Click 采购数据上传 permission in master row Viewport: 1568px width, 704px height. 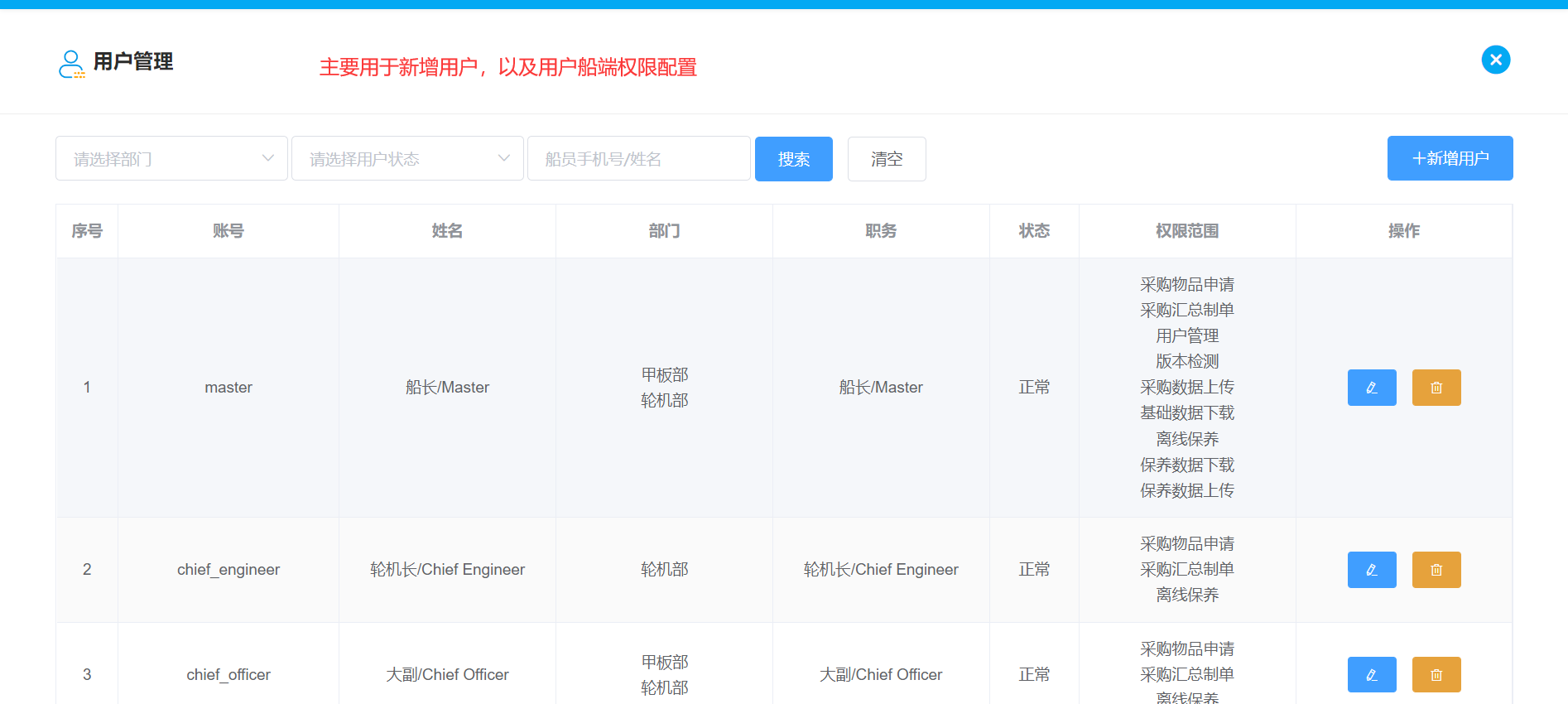click(x=1187, y=388)
